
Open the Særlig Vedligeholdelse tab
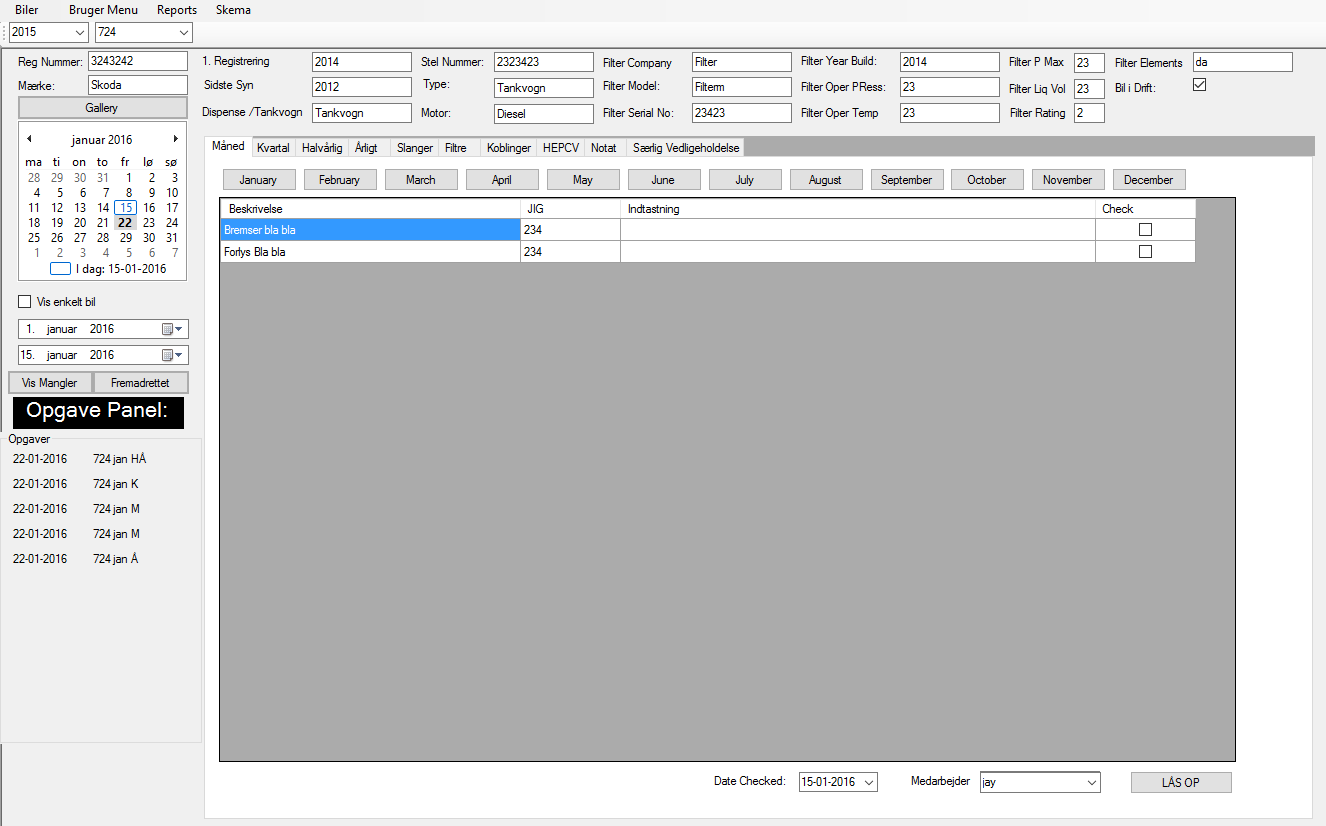[x=686, y=148]
